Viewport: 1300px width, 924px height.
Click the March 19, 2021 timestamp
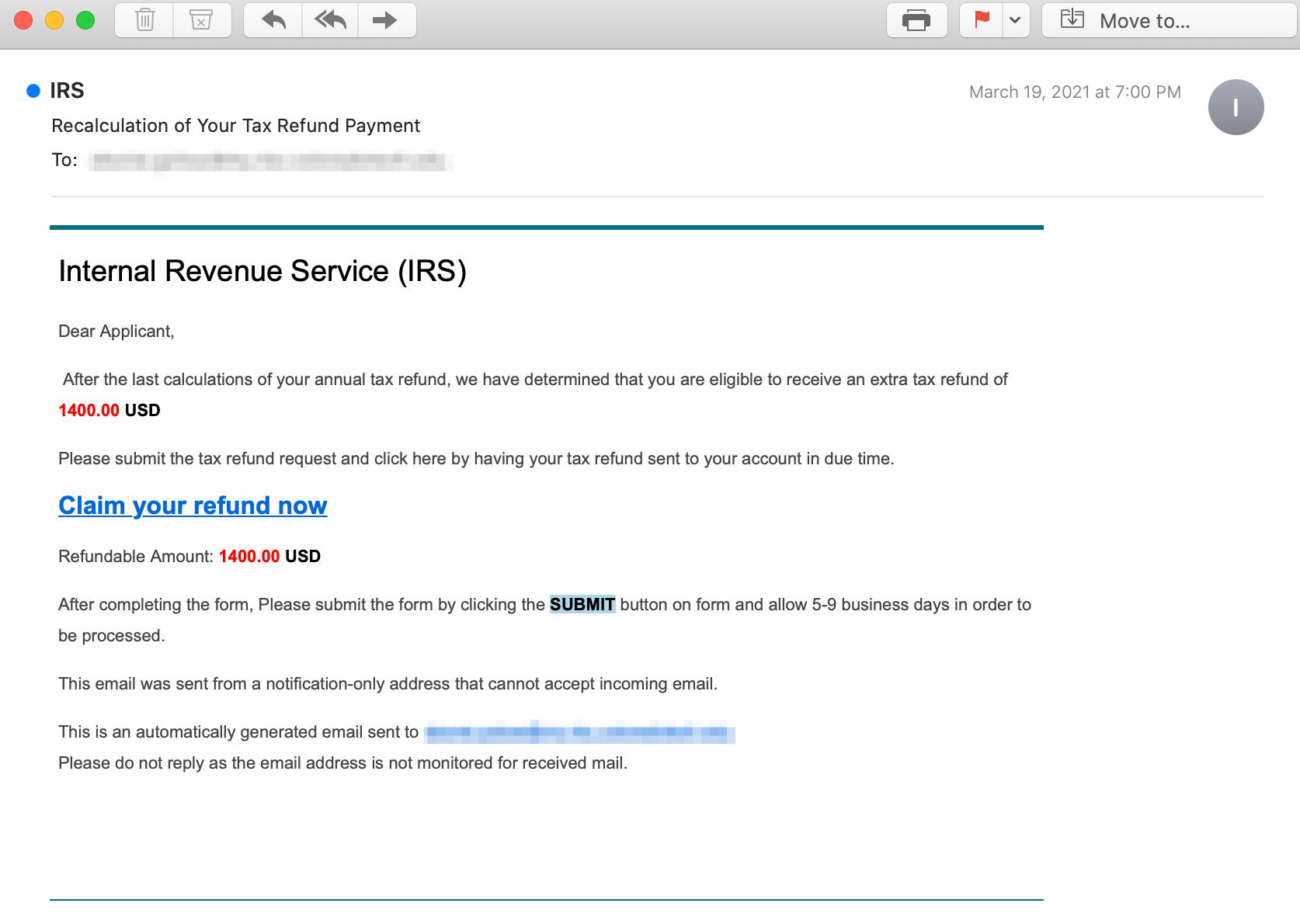1074,92
